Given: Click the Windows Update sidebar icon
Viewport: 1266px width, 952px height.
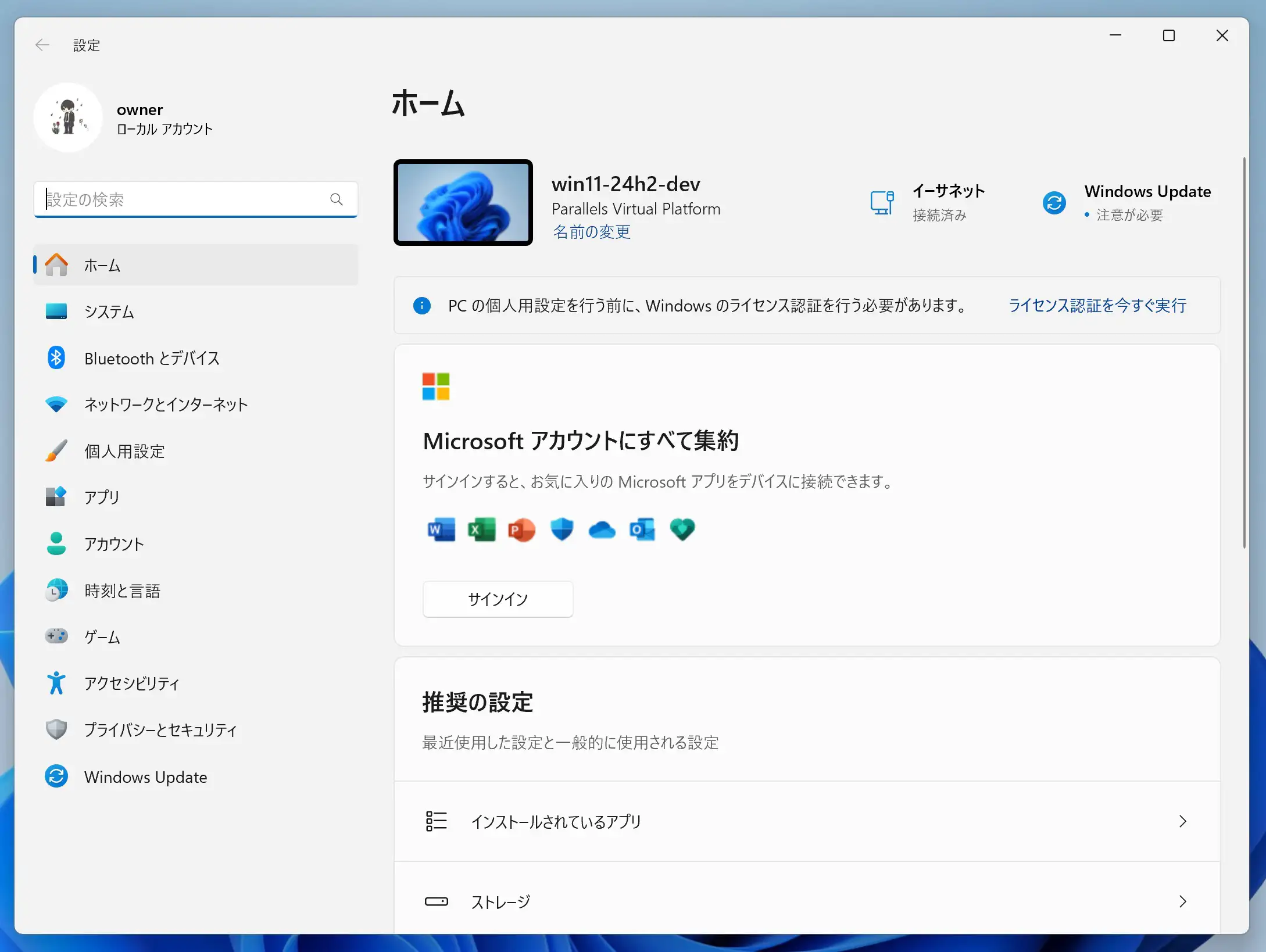Looking at the screenshot, I should tap(56, 776).
